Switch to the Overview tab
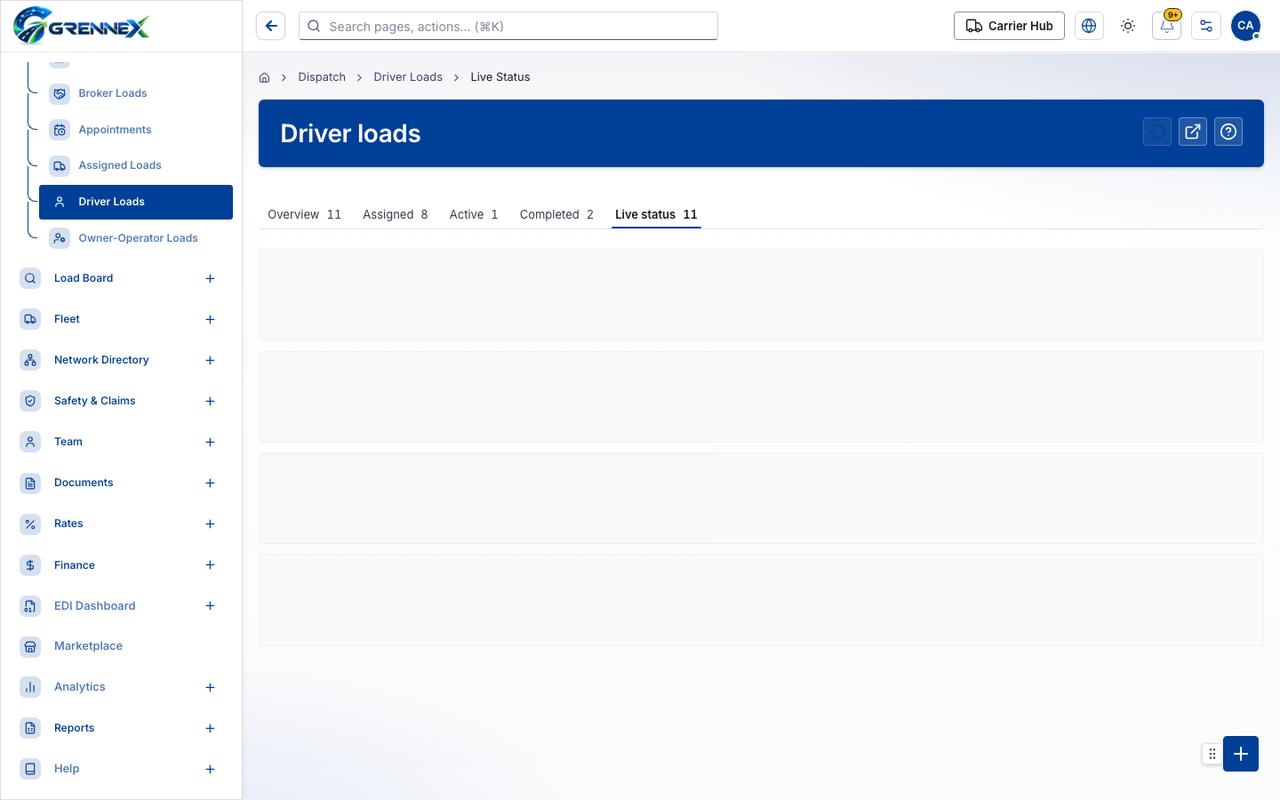 (304, 214)
